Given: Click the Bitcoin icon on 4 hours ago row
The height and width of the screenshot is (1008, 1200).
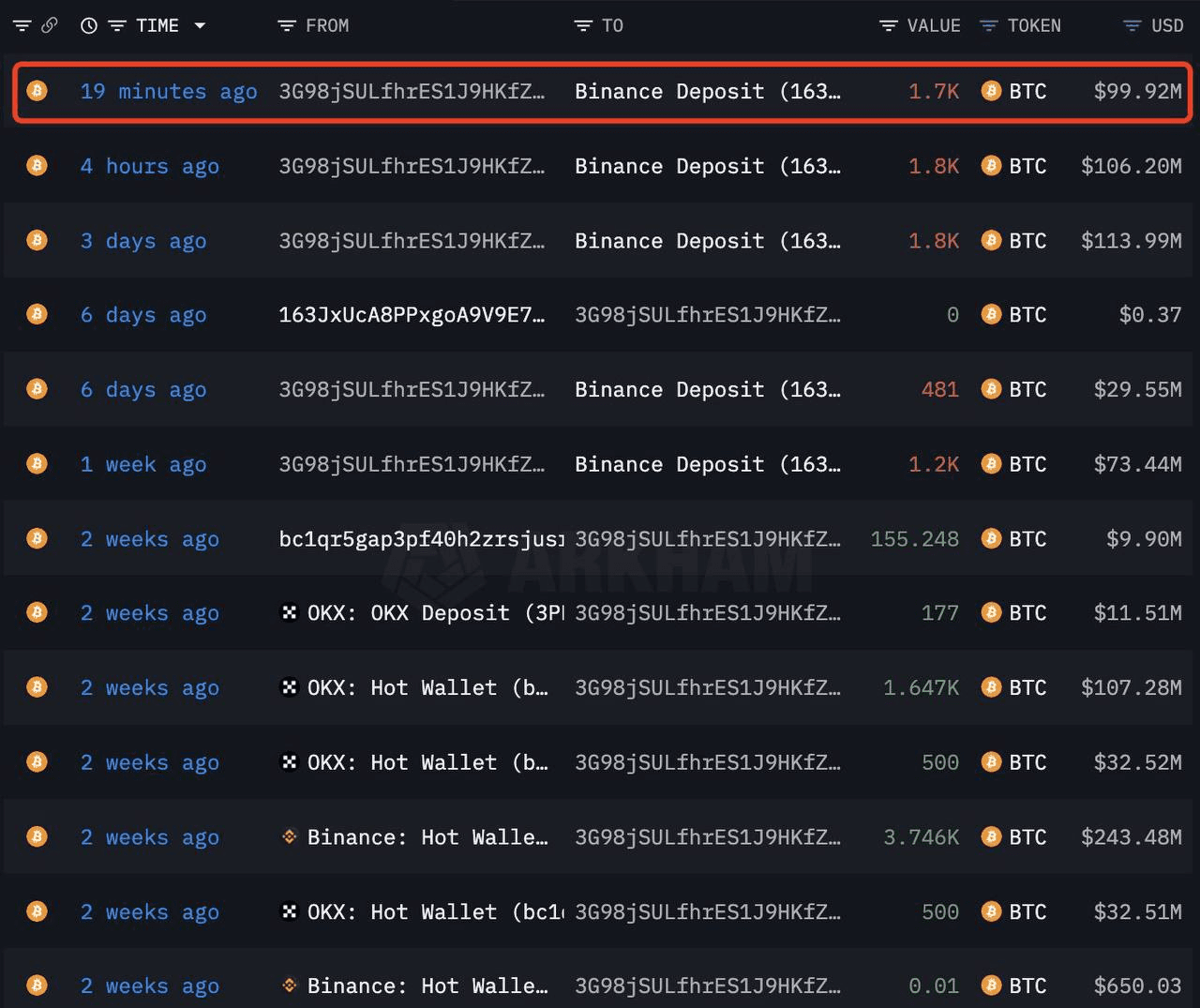Looking at the screenshot, I should [x=37, y=166].
